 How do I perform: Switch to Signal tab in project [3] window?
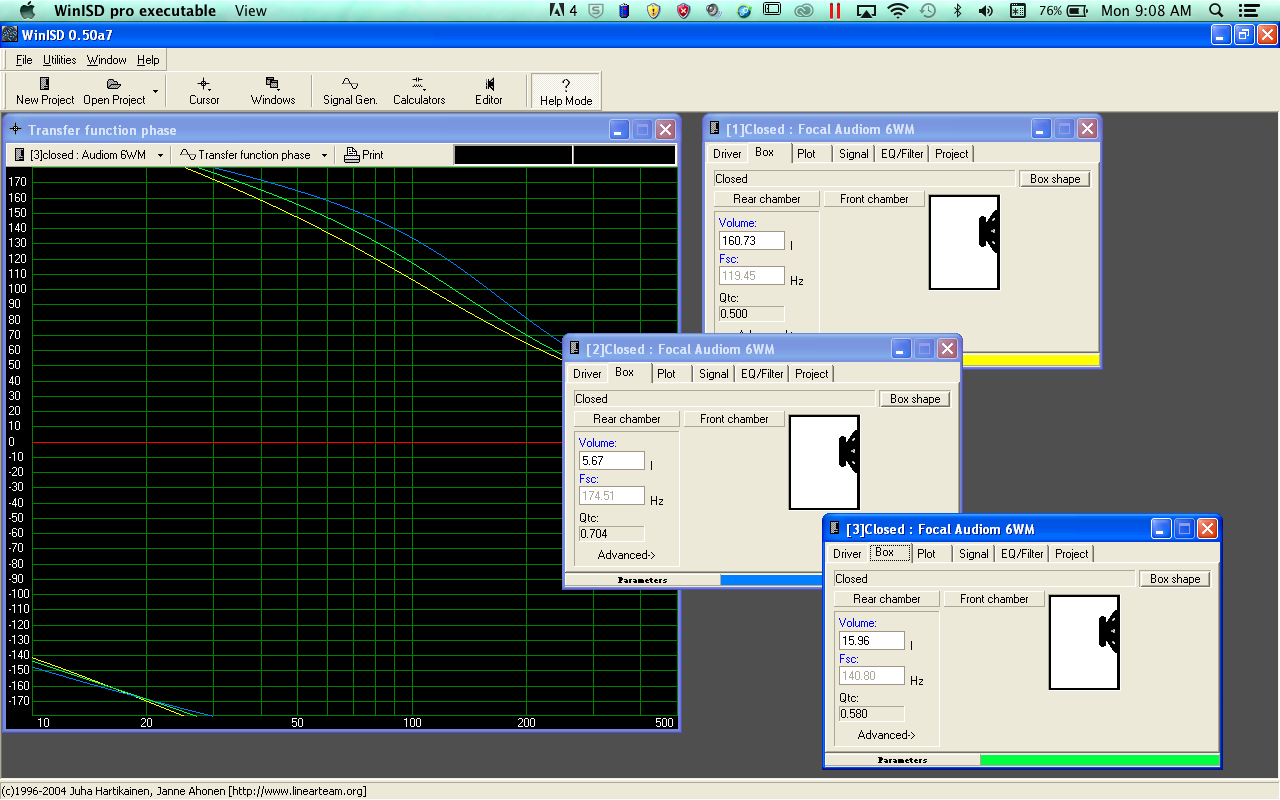pyautogui.click(x=973, y=554)
